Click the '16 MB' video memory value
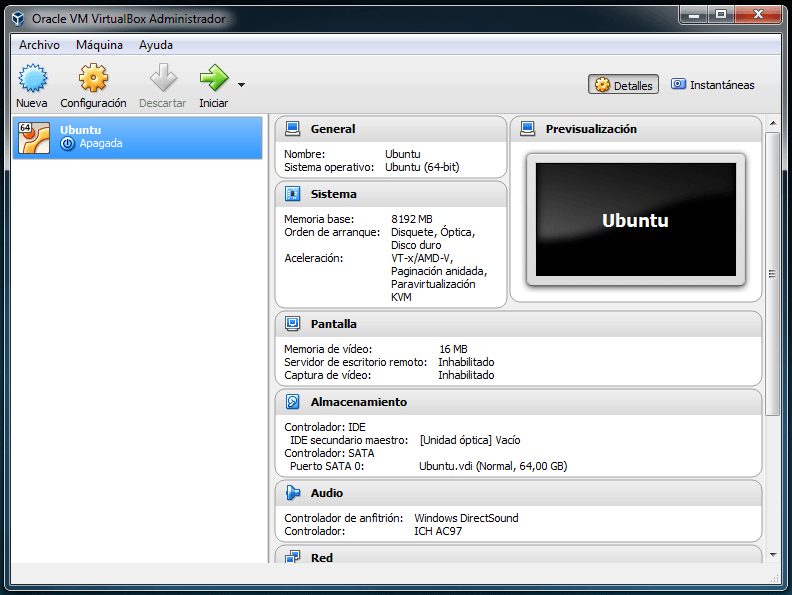Viewport: 792px width, 595px height. 453,349
